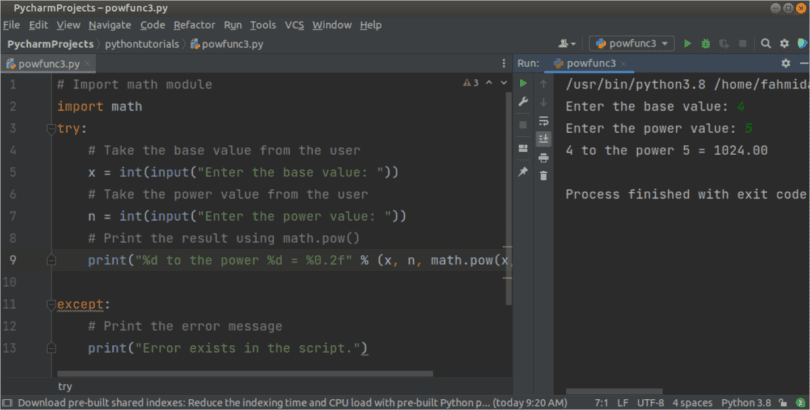Open Search Everywhere magnifier icon

pos(766,44)
